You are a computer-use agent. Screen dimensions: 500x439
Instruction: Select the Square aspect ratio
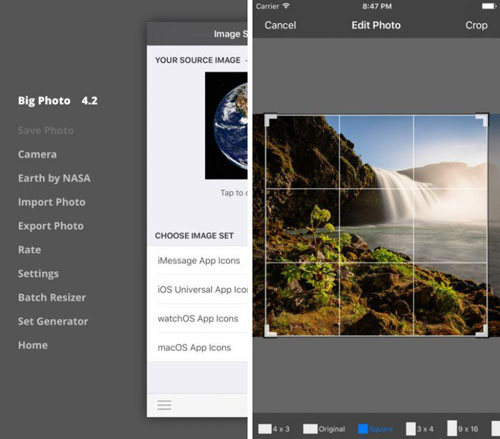pyautogui.click(x=375, y=429)
